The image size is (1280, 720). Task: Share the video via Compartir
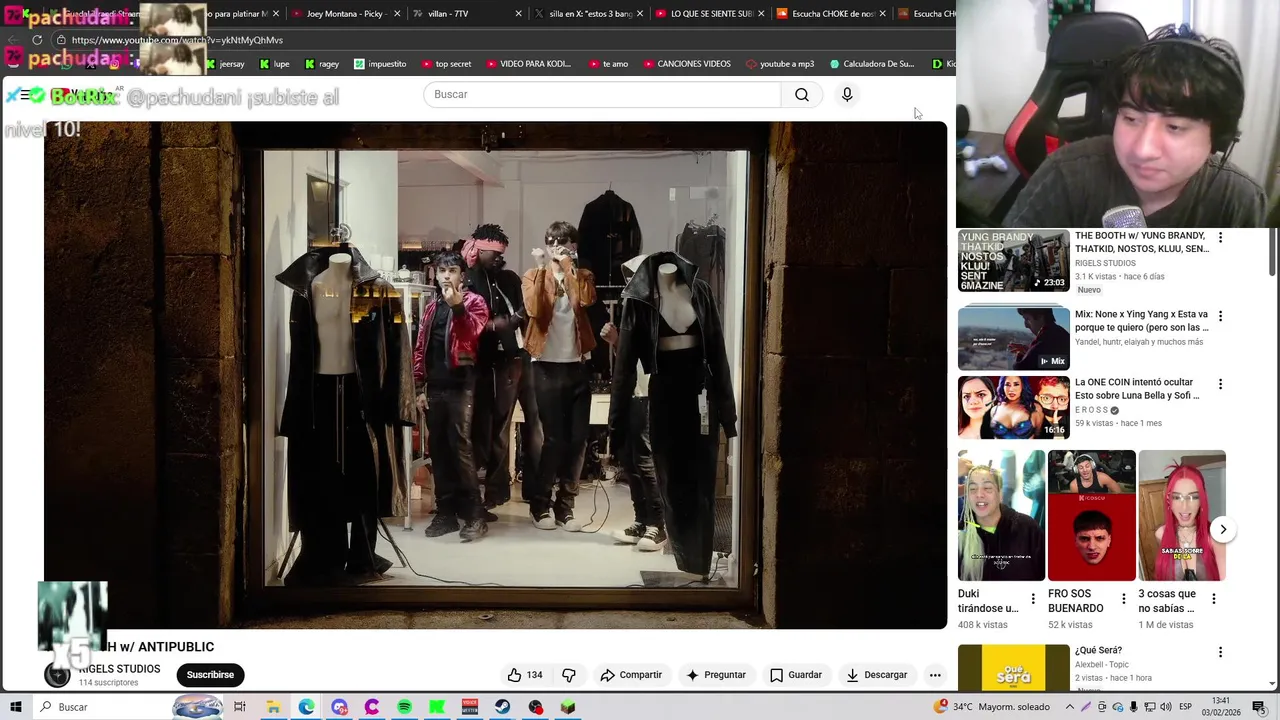(x=631, y=675)
